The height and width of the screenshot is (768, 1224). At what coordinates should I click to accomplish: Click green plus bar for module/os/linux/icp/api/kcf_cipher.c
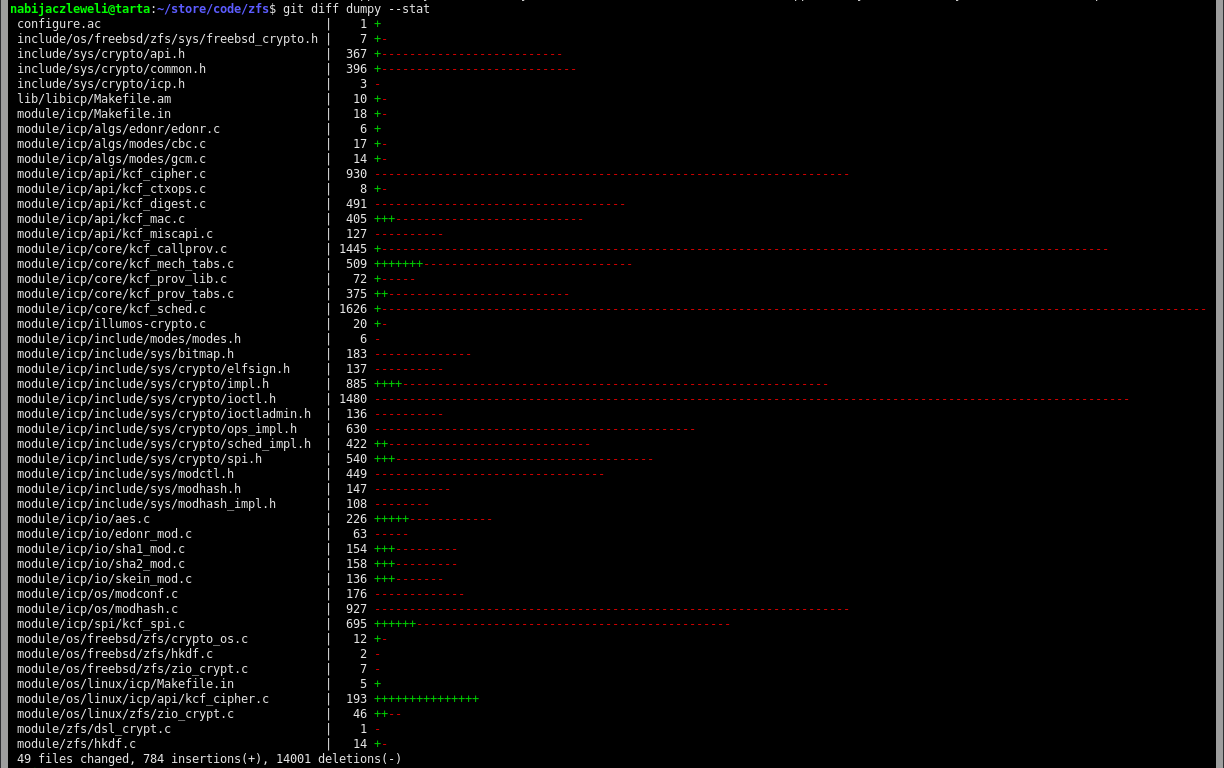(426, 699)
